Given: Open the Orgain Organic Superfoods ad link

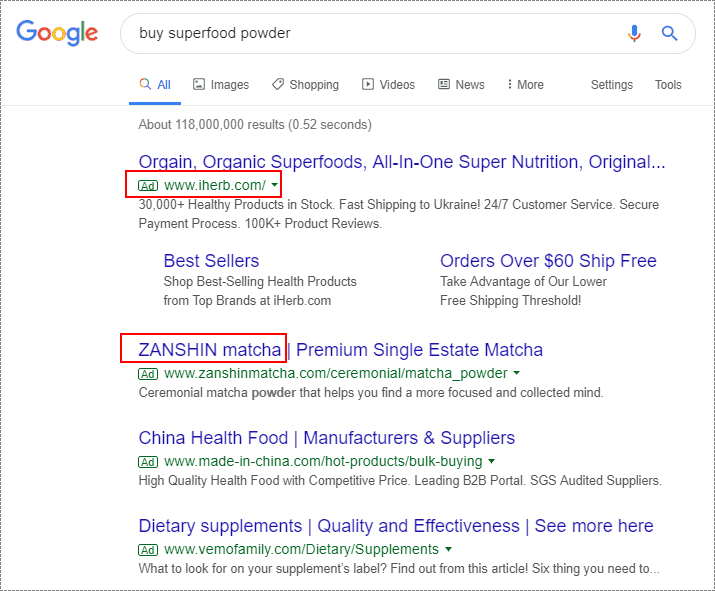Looking at the screenshot, I should [402, 162].
